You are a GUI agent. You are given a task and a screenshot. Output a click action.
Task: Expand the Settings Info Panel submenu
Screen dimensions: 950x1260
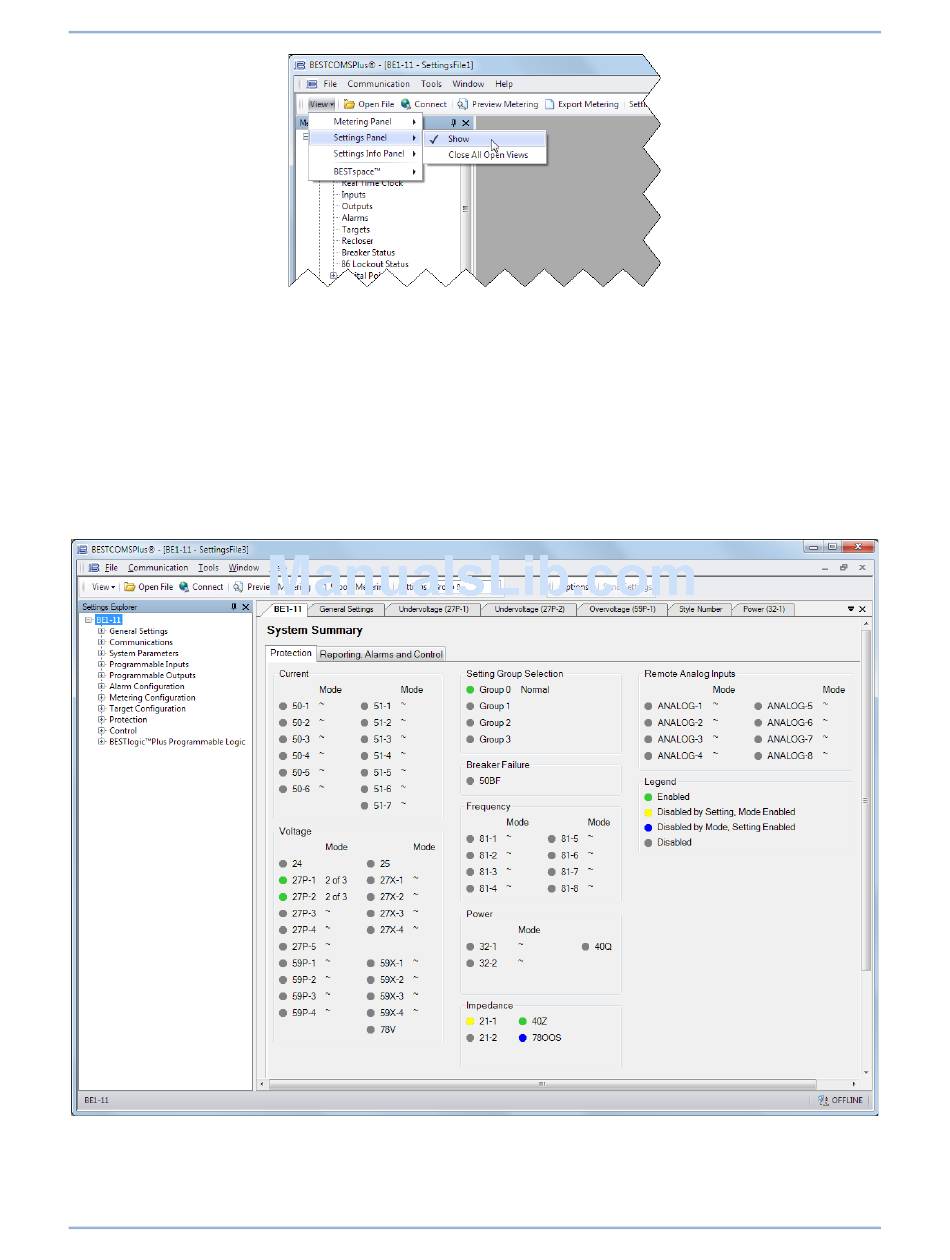[366, 154]
